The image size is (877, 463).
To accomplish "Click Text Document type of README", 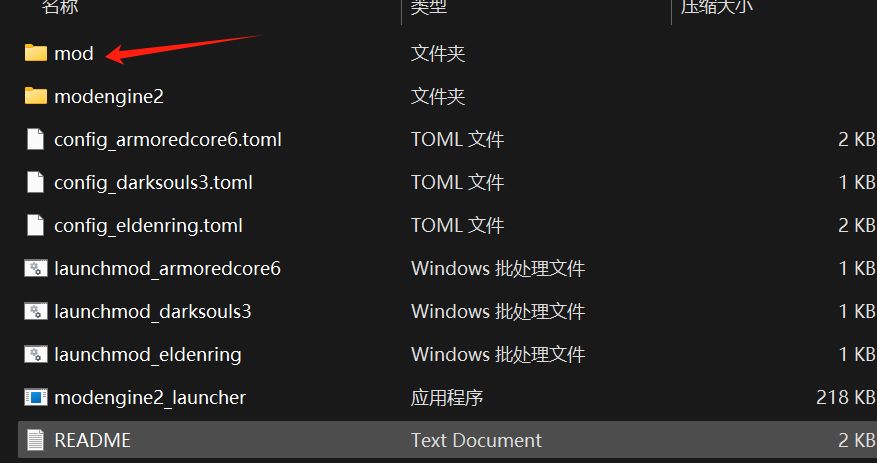I will click(476, 441).
